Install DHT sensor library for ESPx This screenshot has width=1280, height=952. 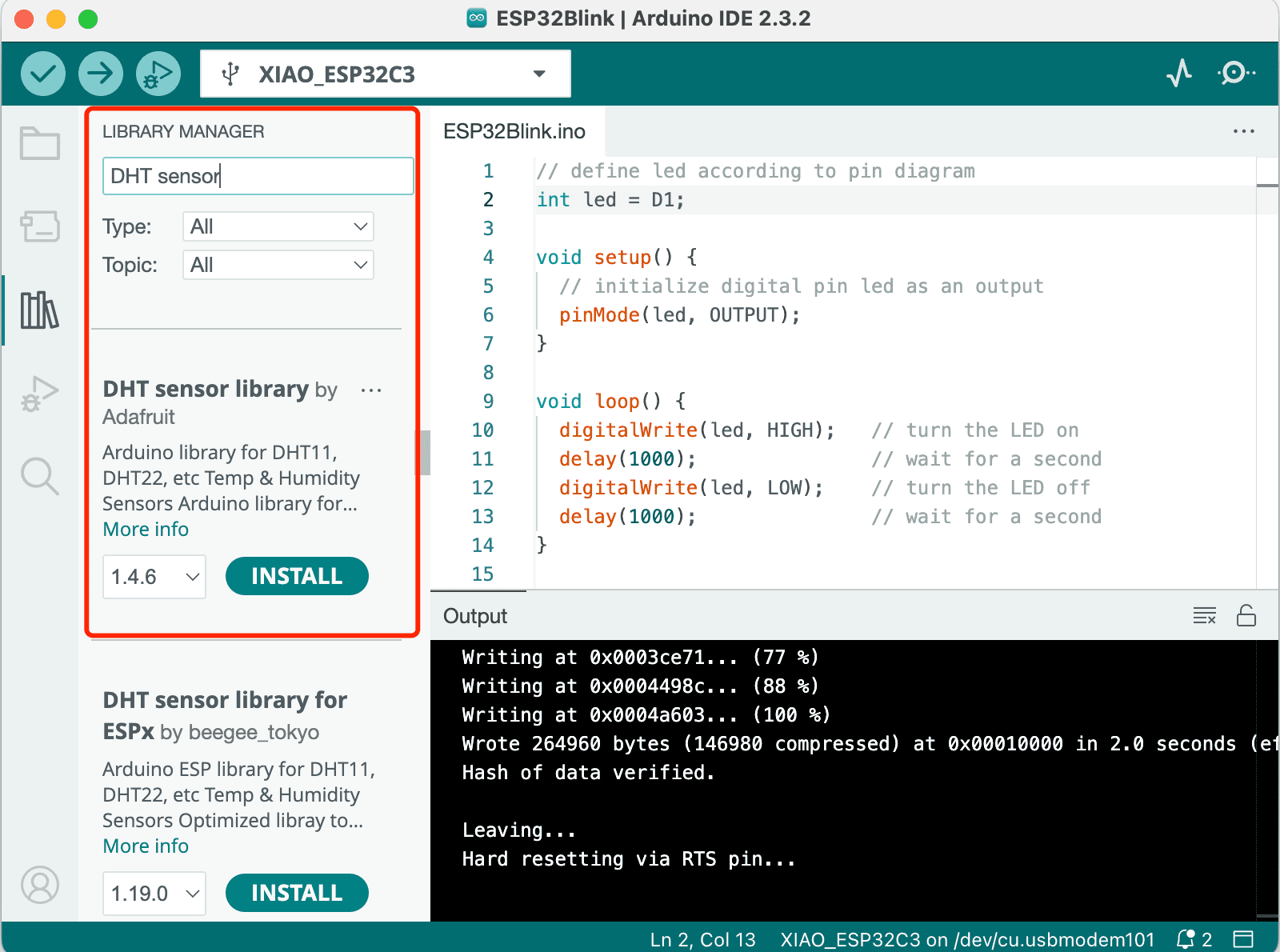[297, 893]
